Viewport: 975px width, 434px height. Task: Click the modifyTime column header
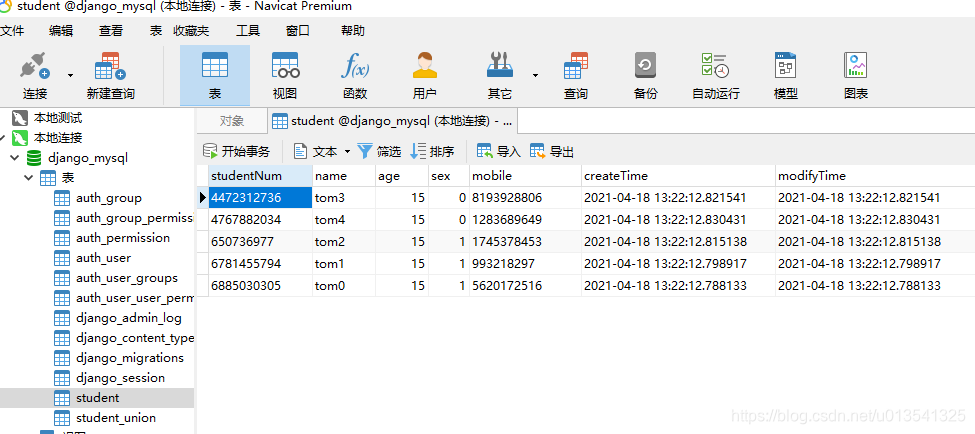[x=875, y=176]
